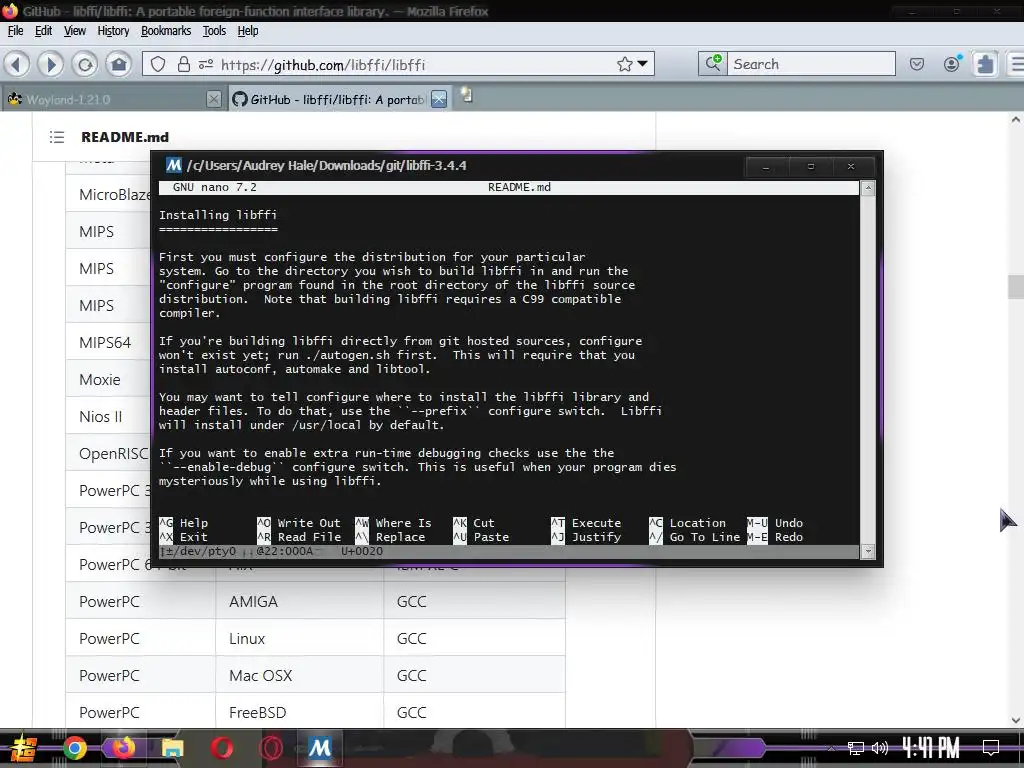Show hidden system tray icons
The height and width of the screenshot is (768, 1024).
click(831, 748)
